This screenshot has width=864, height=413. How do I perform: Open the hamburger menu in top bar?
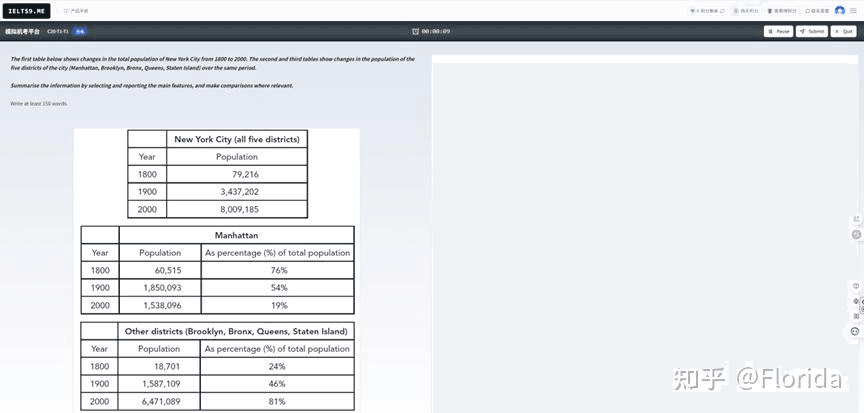pyautogui.click(x=853, y=11)
